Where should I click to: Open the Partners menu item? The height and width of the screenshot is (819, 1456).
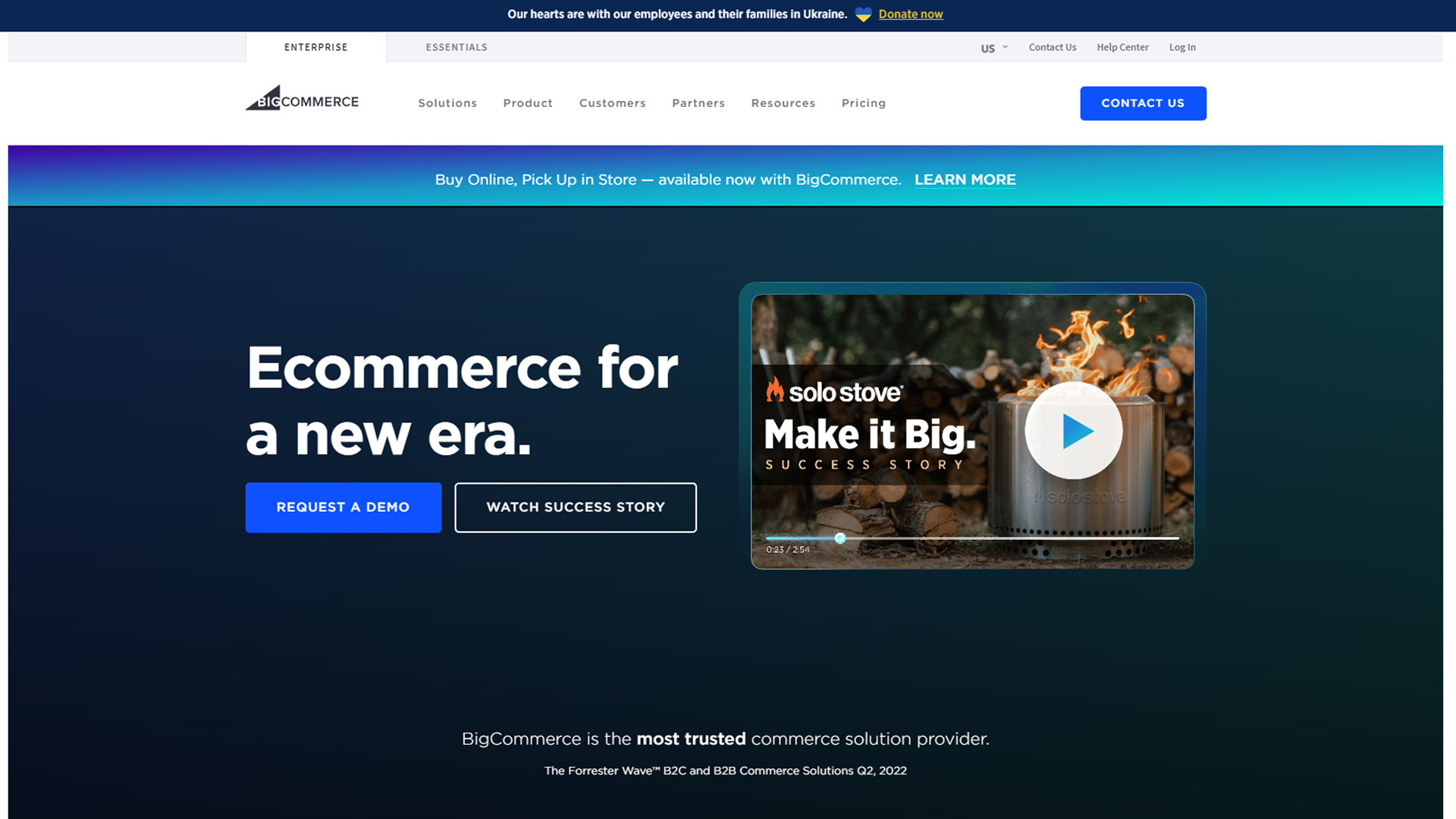(x=698, y=103)
